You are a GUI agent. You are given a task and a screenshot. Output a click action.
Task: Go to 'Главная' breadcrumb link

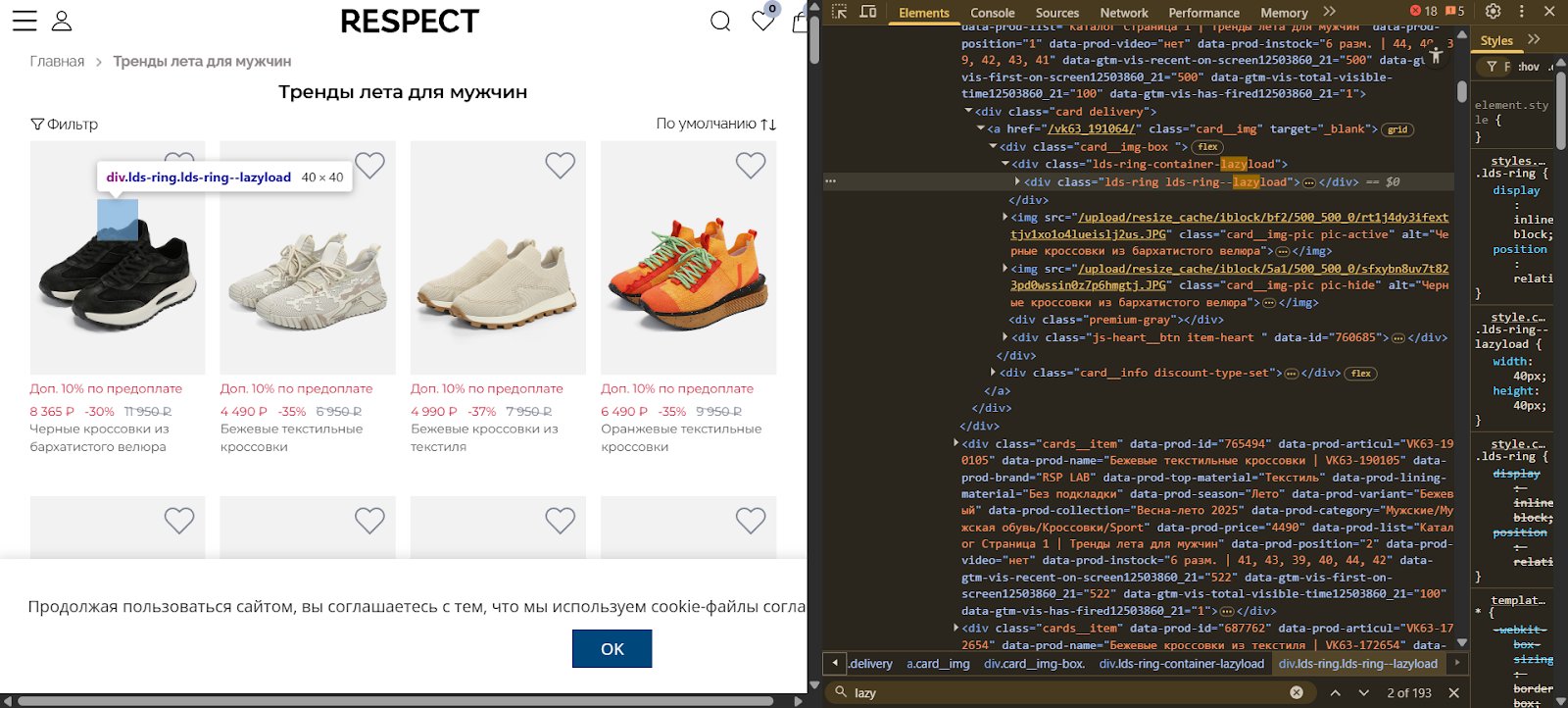pyautogui.click(x=57, y=61)
